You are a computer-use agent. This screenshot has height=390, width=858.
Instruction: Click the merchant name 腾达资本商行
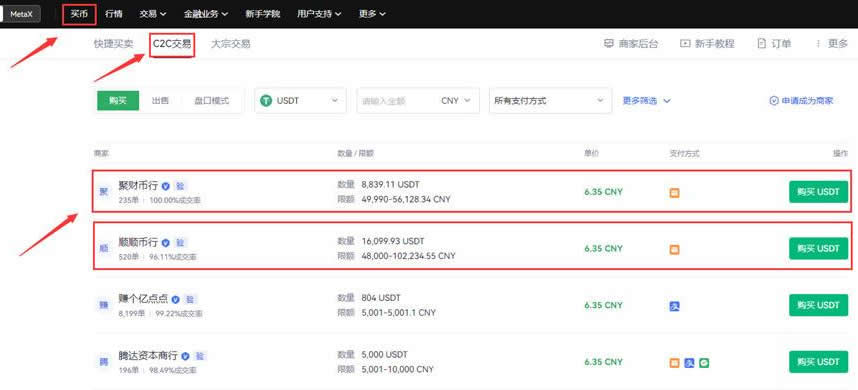pyautogui.click(x=148, y=356)
